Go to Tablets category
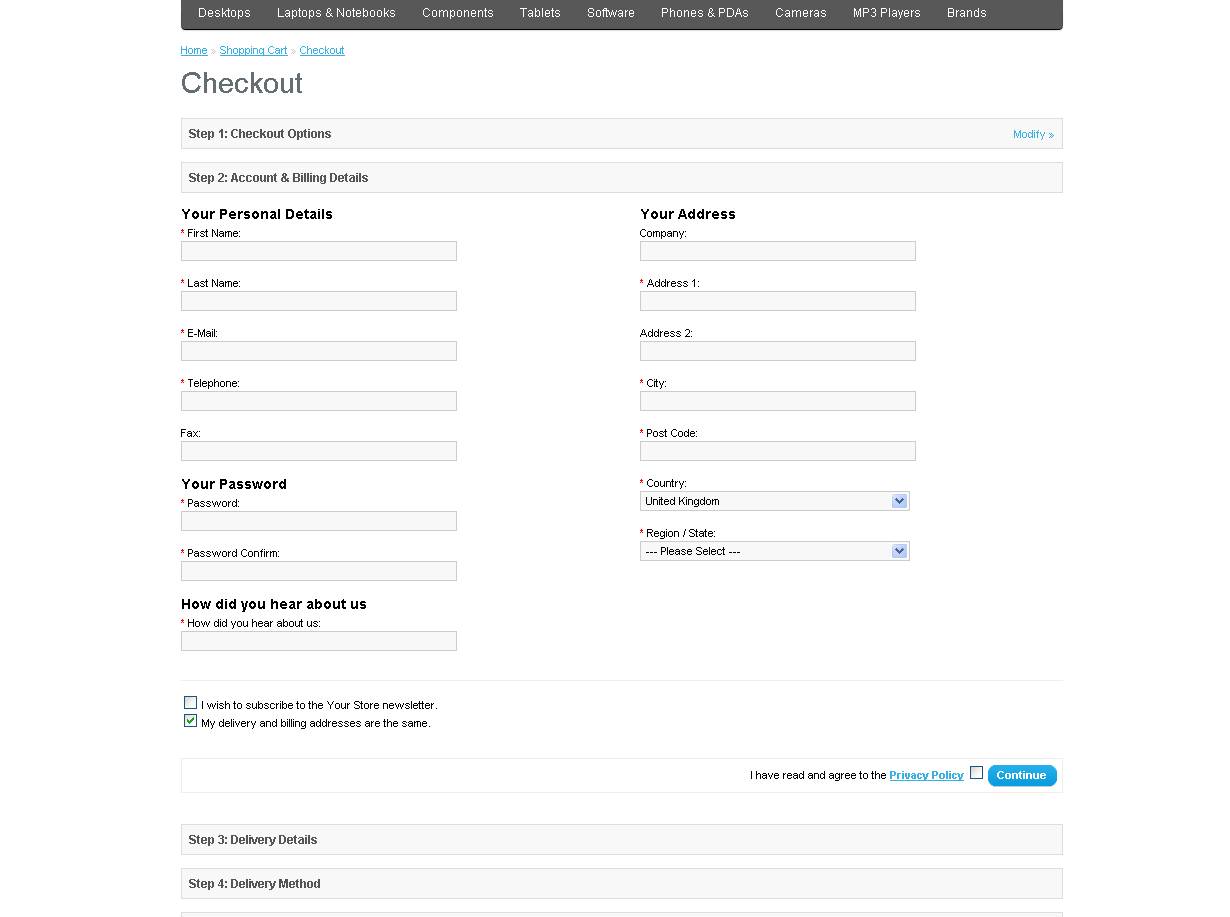This screenshot has height=917, width=1230. pos(540,13)
